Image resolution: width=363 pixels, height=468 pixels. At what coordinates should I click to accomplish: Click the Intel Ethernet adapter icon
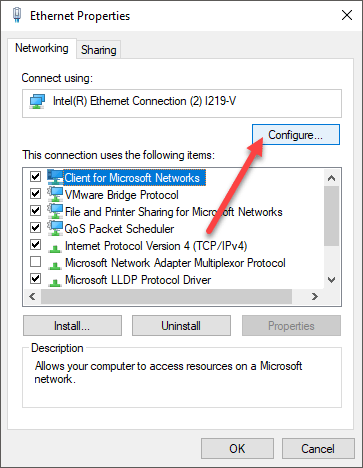(x=37, y=101)
